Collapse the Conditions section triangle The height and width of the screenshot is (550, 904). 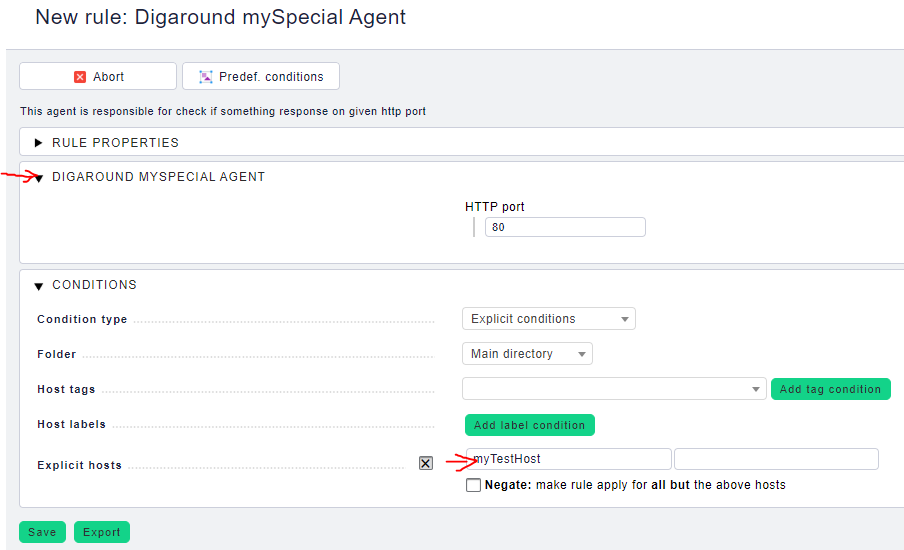39,286
